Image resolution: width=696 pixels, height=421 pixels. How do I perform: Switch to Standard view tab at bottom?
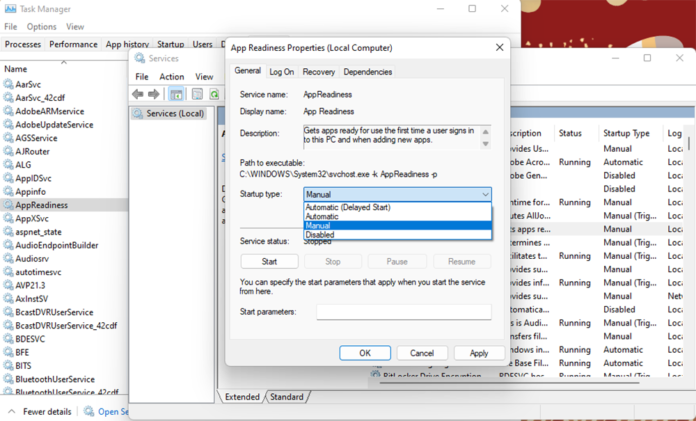286,397
